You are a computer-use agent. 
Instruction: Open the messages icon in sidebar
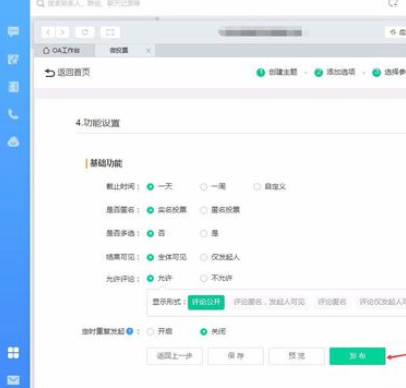13,32
